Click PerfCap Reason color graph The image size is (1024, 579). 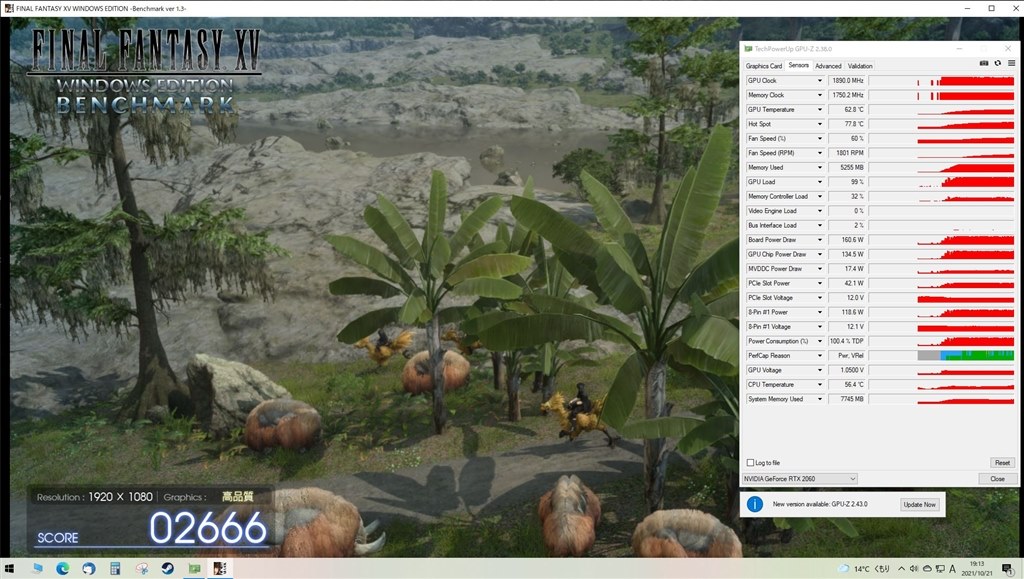(x=941, y=356)
